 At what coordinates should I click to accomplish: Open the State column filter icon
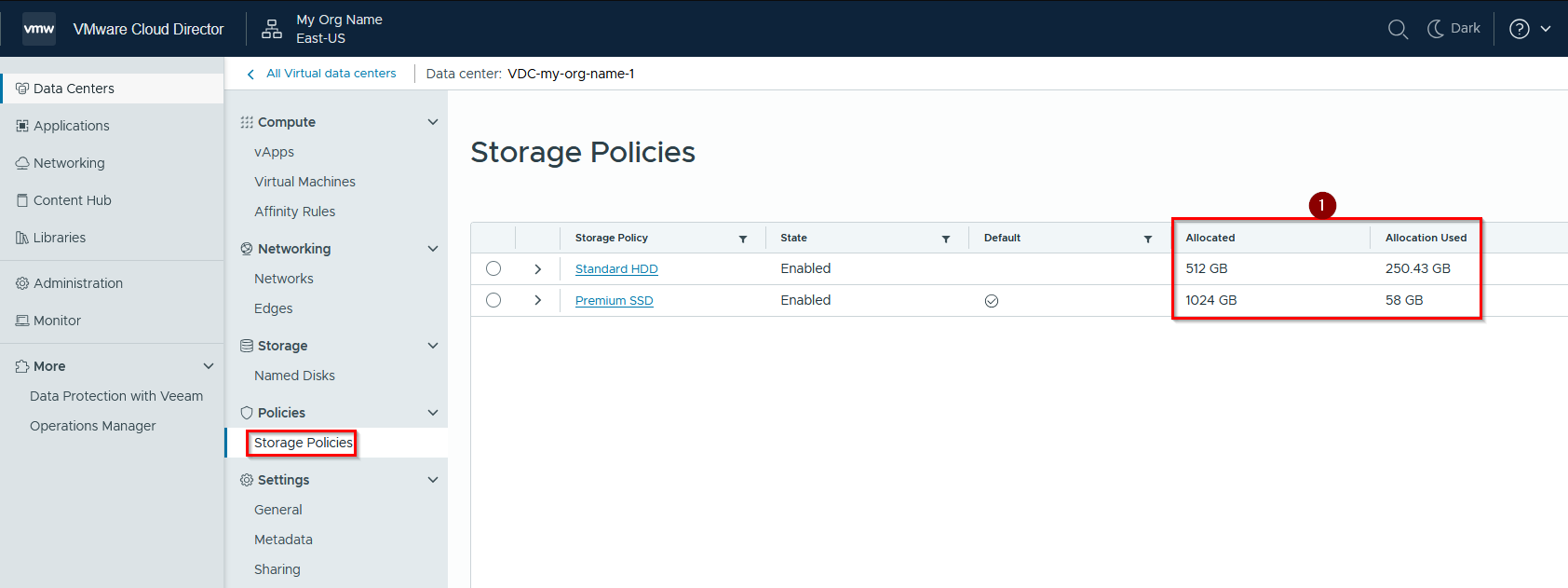(946, 239)
